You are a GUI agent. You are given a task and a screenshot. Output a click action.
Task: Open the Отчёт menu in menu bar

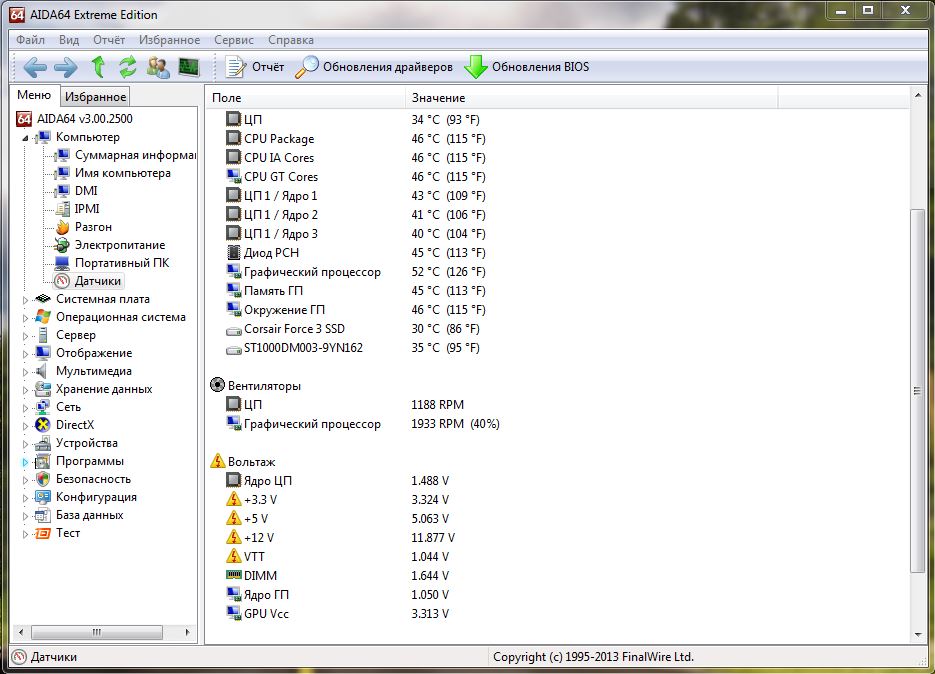point(109,40)
